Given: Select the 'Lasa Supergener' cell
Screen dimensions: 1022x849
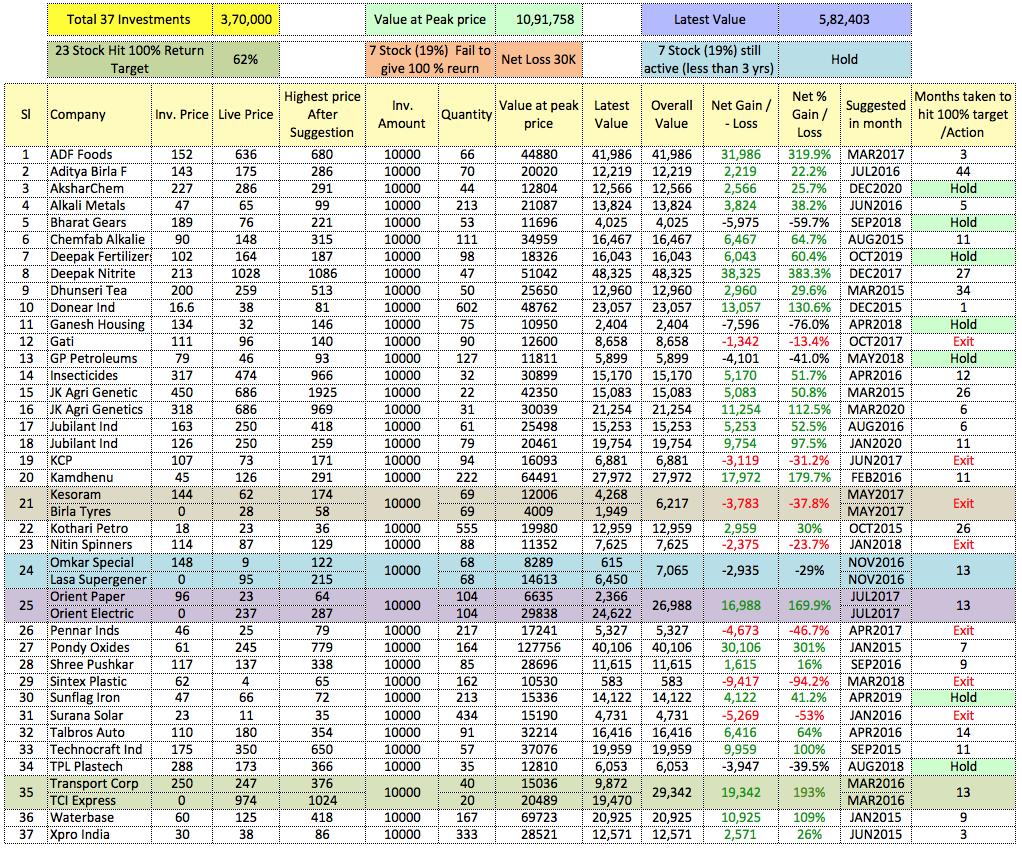Looking at the screenshot, I should coord(99,579).
